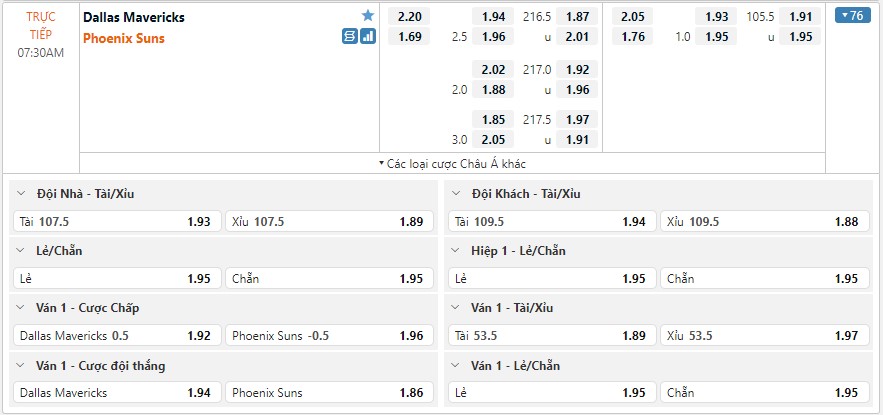Screen dimensions: 883x415
Task: Select Tài 107.5 odds 1.93
Action: click(117, 222)
